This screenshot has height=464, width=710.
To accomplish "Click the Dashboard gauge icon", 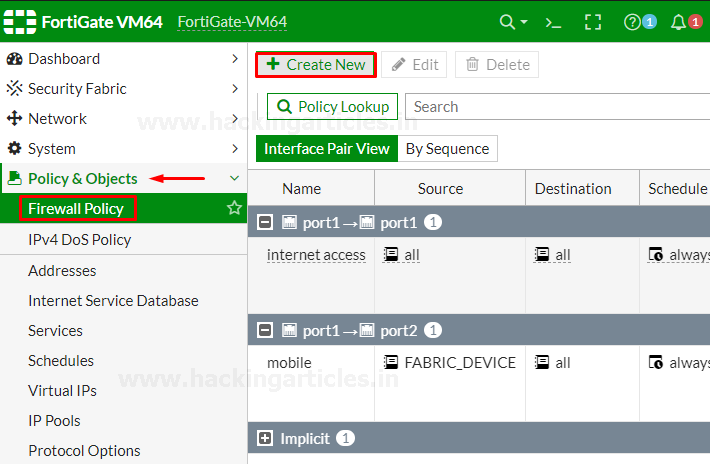I will coord(14,59).
